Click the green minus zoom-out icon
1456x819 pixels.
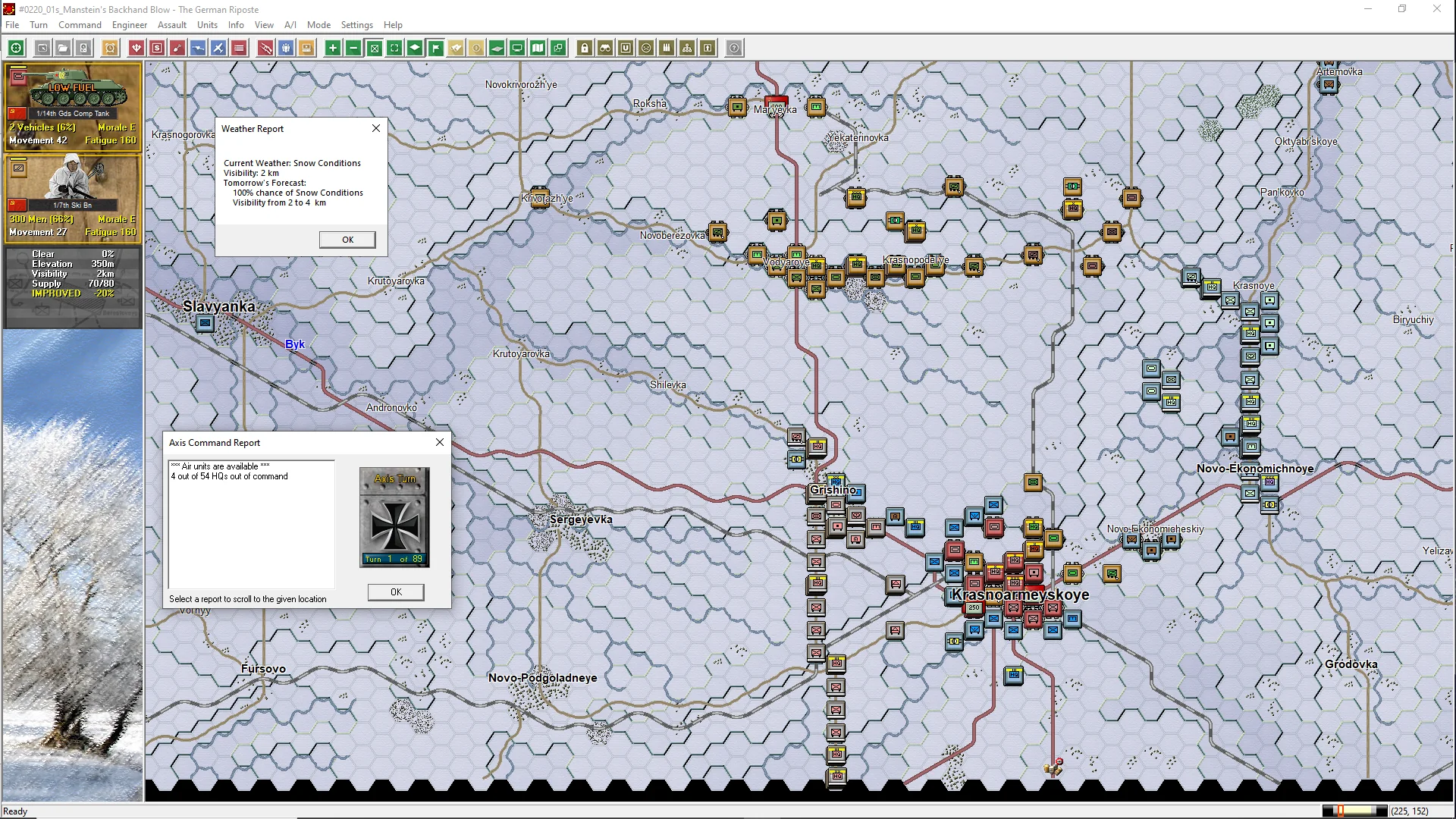[353, 48]
